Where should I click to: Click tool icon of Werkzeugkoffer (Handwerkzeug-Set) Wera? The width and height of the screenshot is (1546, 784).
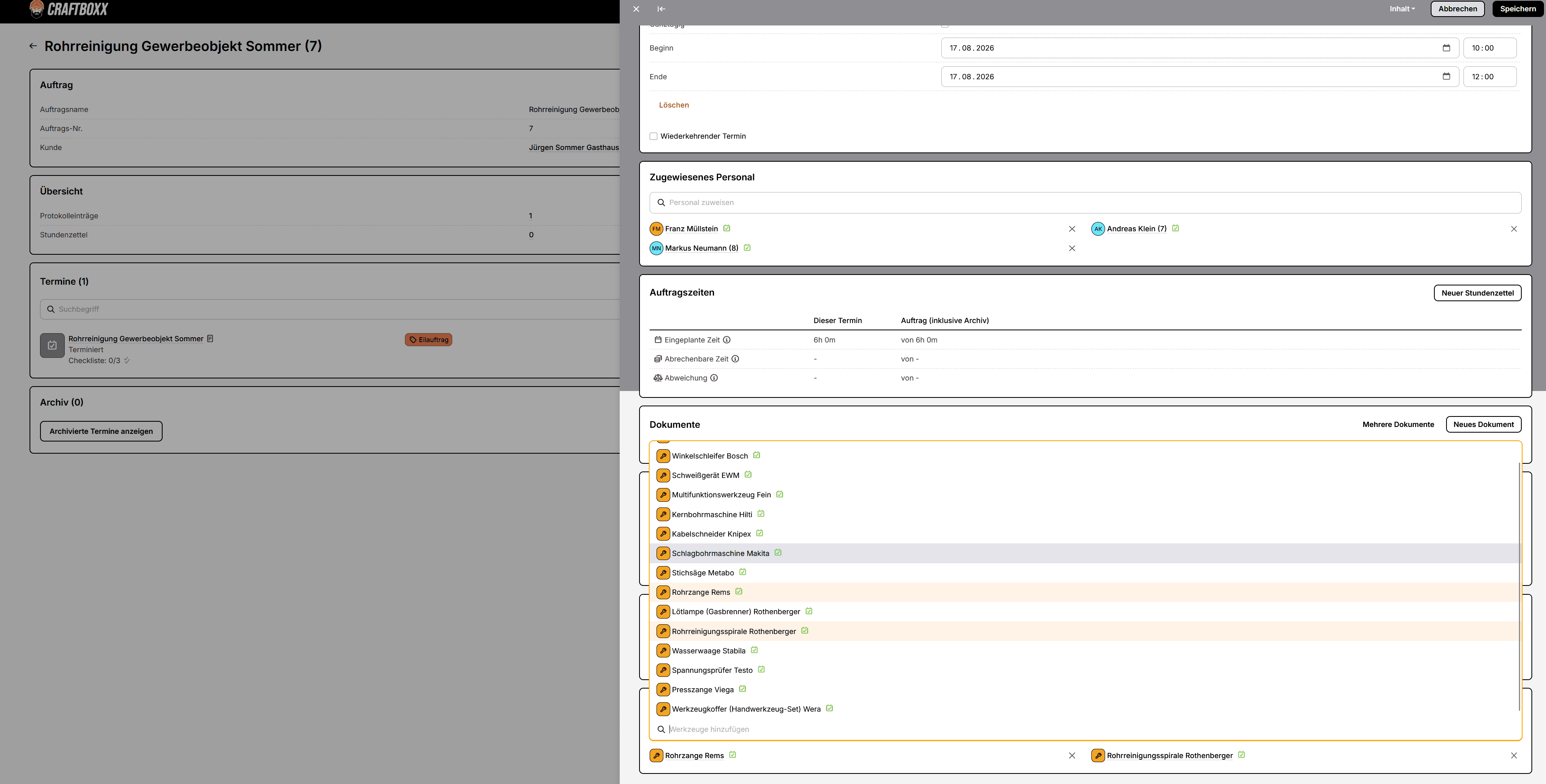click(663, 709)
